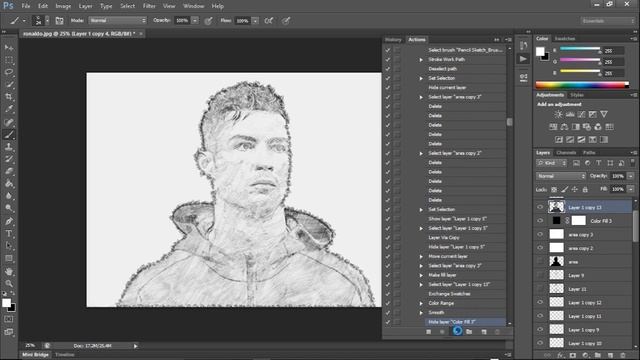Select the Clone Stamp tool
Image resolution: width=640 pixels, height=360 pixels.
(x=9, y=147)
